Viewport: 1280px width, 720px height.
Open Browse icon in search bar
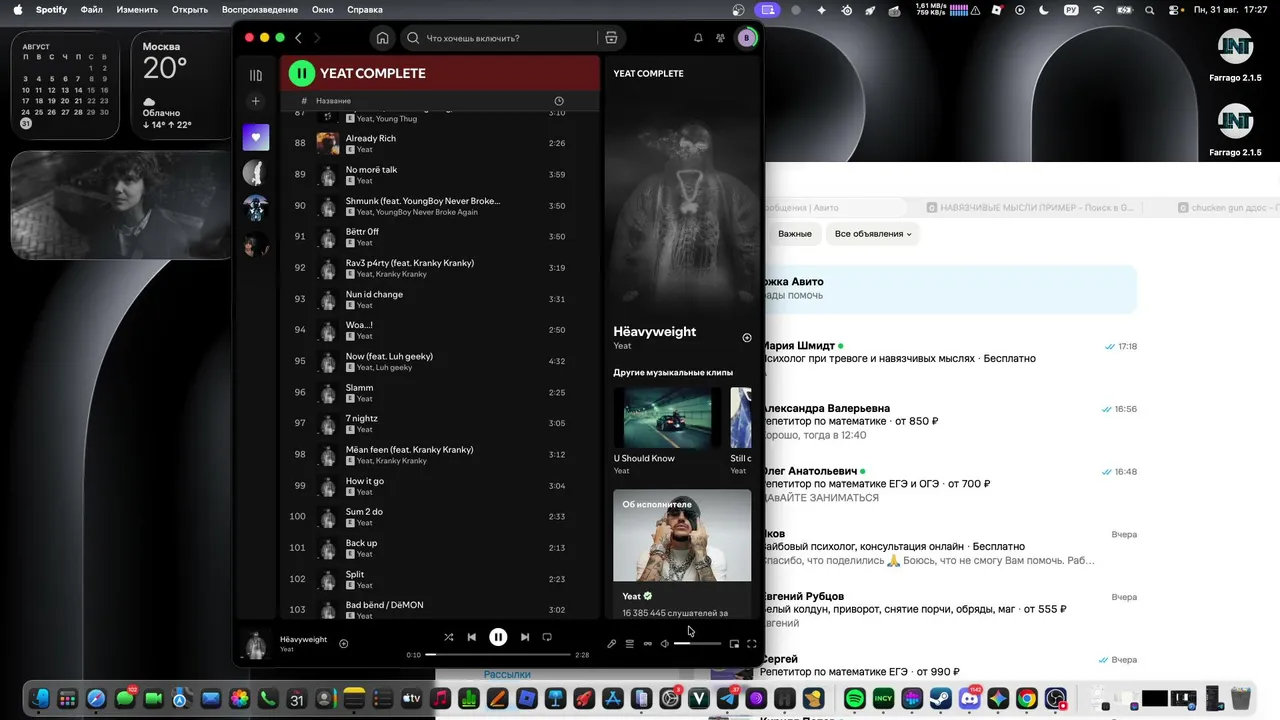[611, 38]
